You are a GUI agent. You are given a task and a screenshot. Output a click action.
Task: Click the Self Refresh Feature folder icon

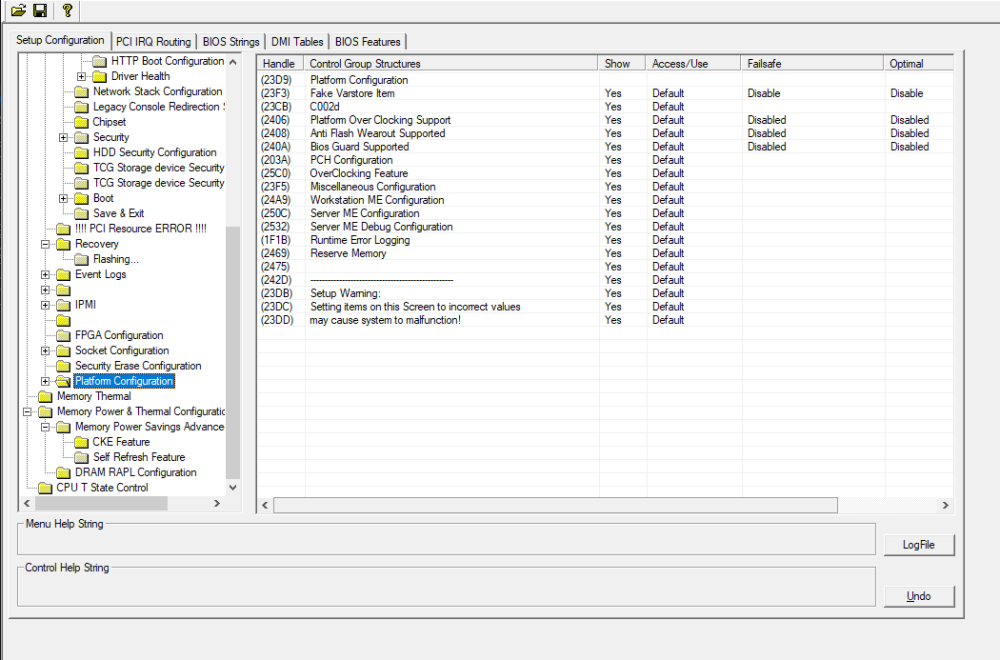pos(82,457)
